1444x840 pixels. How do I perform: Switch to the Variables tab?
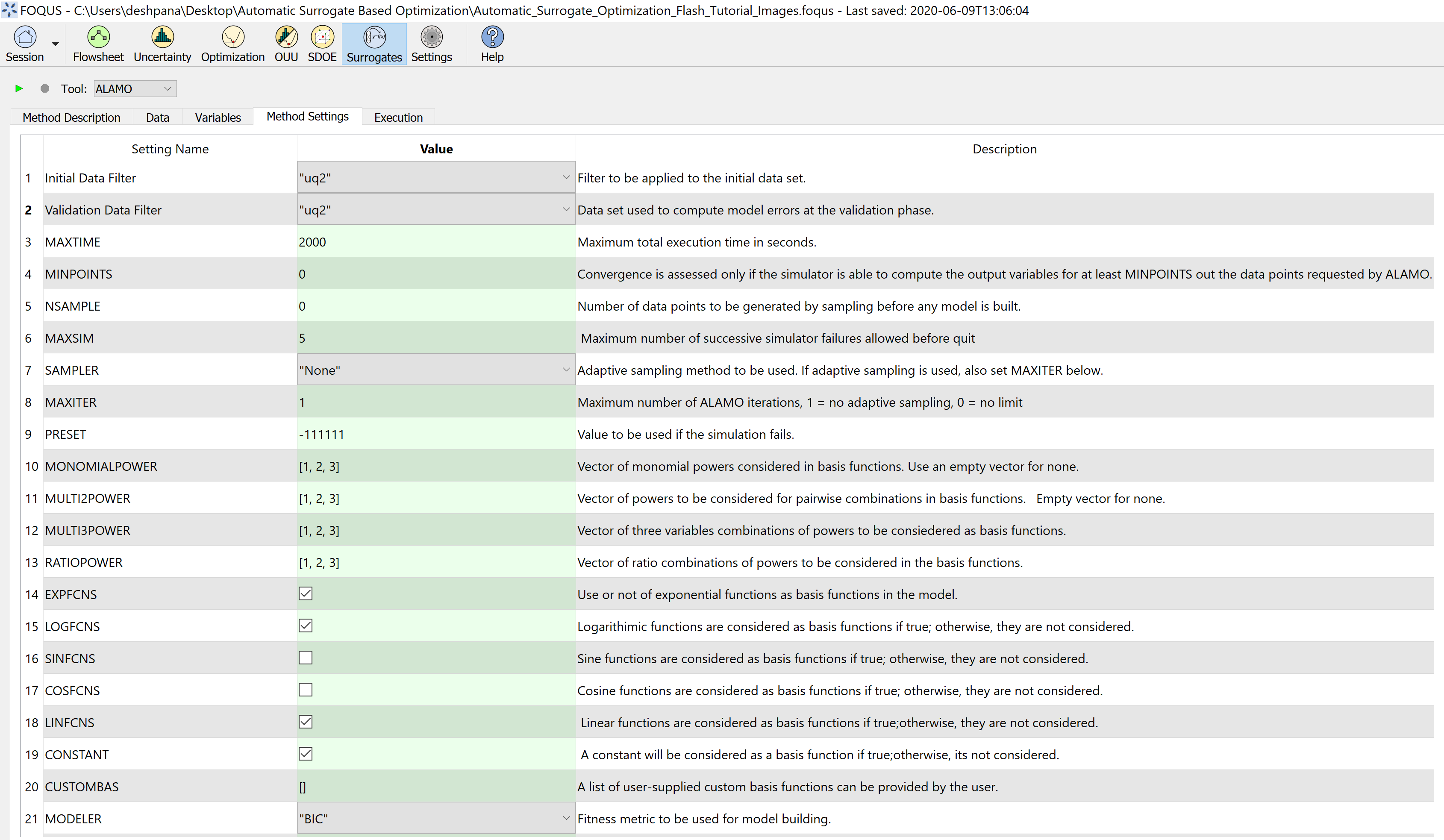[218, 117]
